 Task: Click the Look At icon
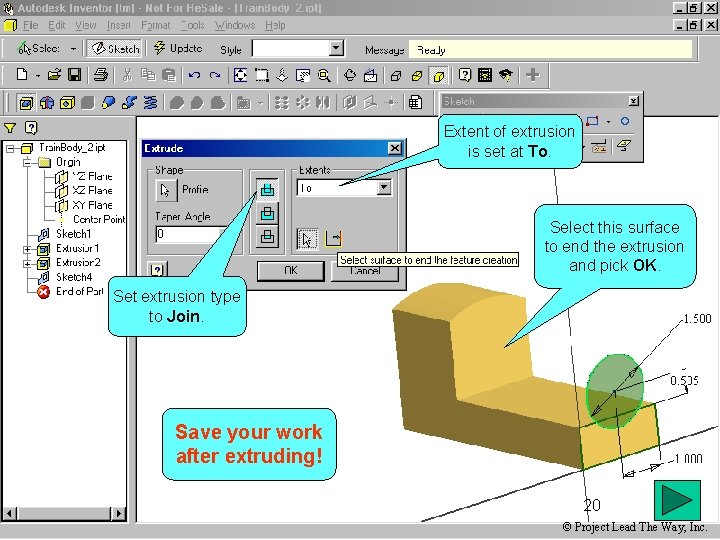[371, 75]
